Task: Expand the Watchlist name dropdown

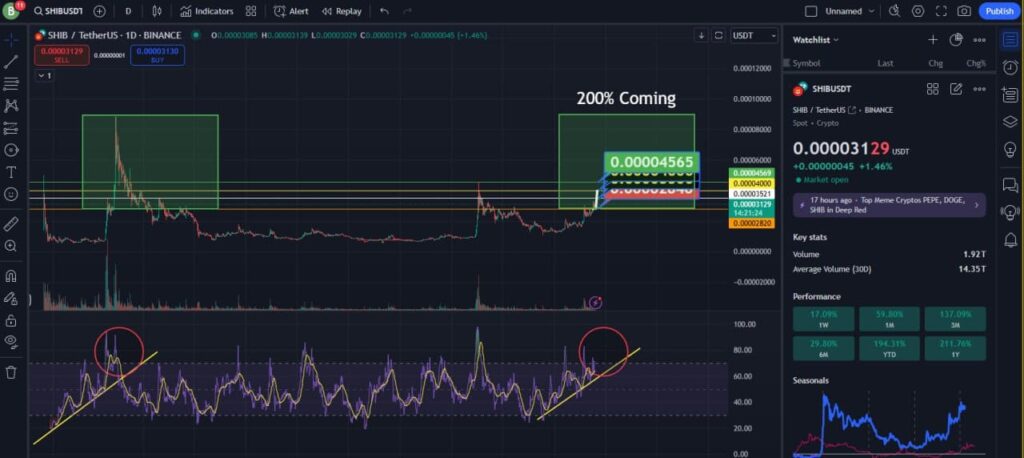Action: [x=816, y=40]
